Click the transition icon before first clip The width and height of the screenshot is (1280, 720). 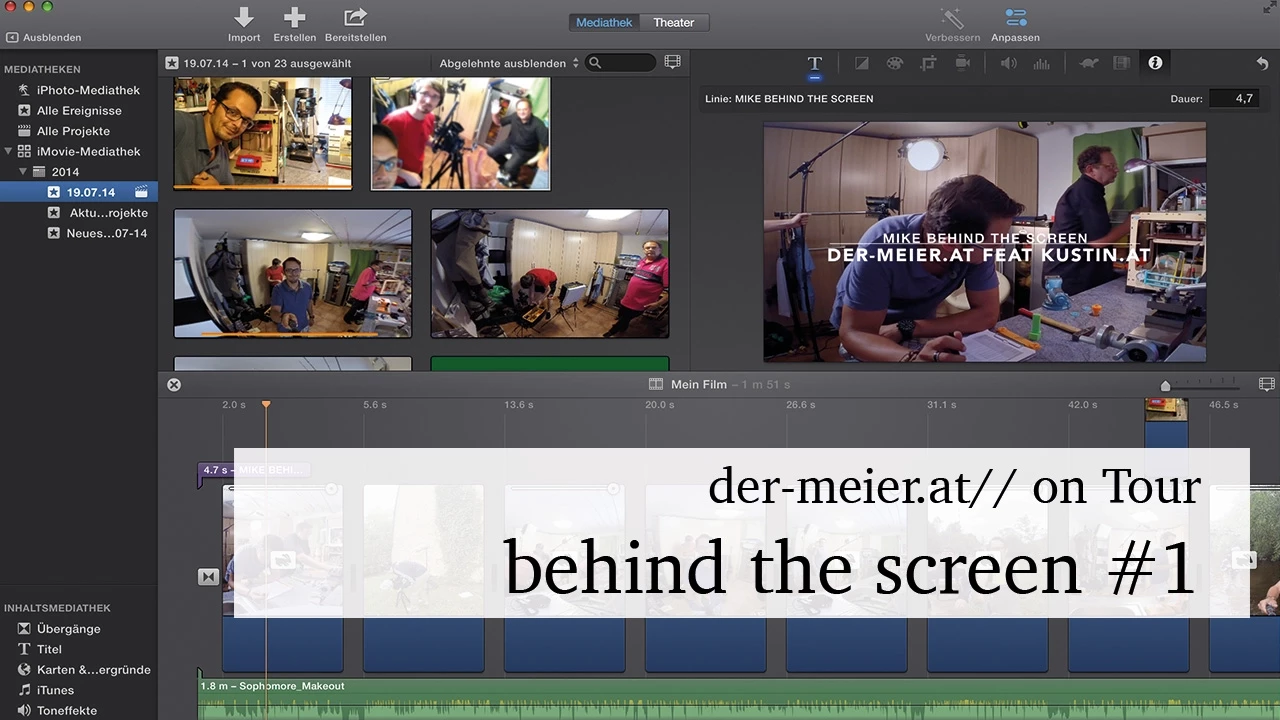208,577
